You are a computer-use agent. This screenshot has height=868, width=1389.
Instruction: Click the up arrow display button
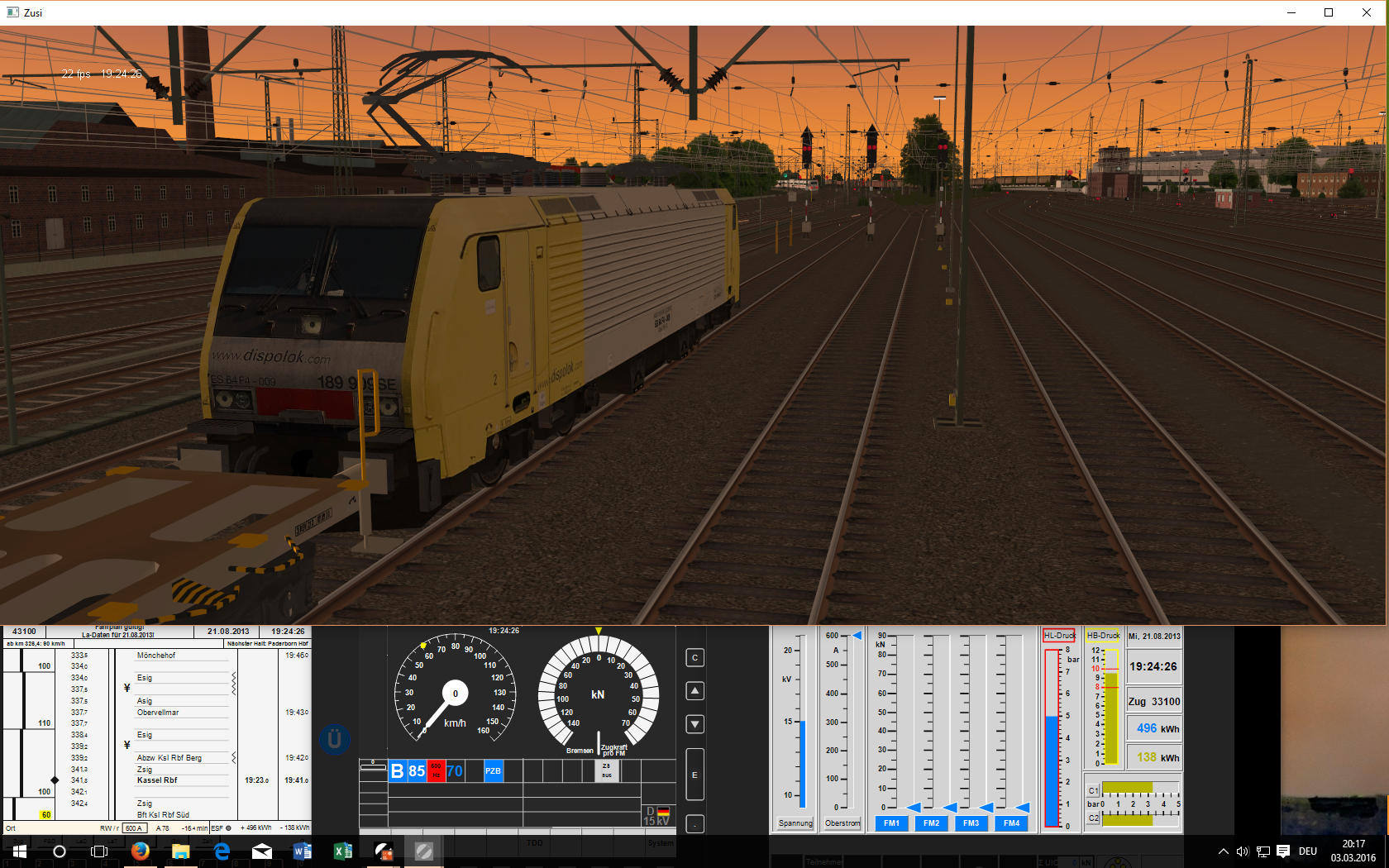point(695,691)
